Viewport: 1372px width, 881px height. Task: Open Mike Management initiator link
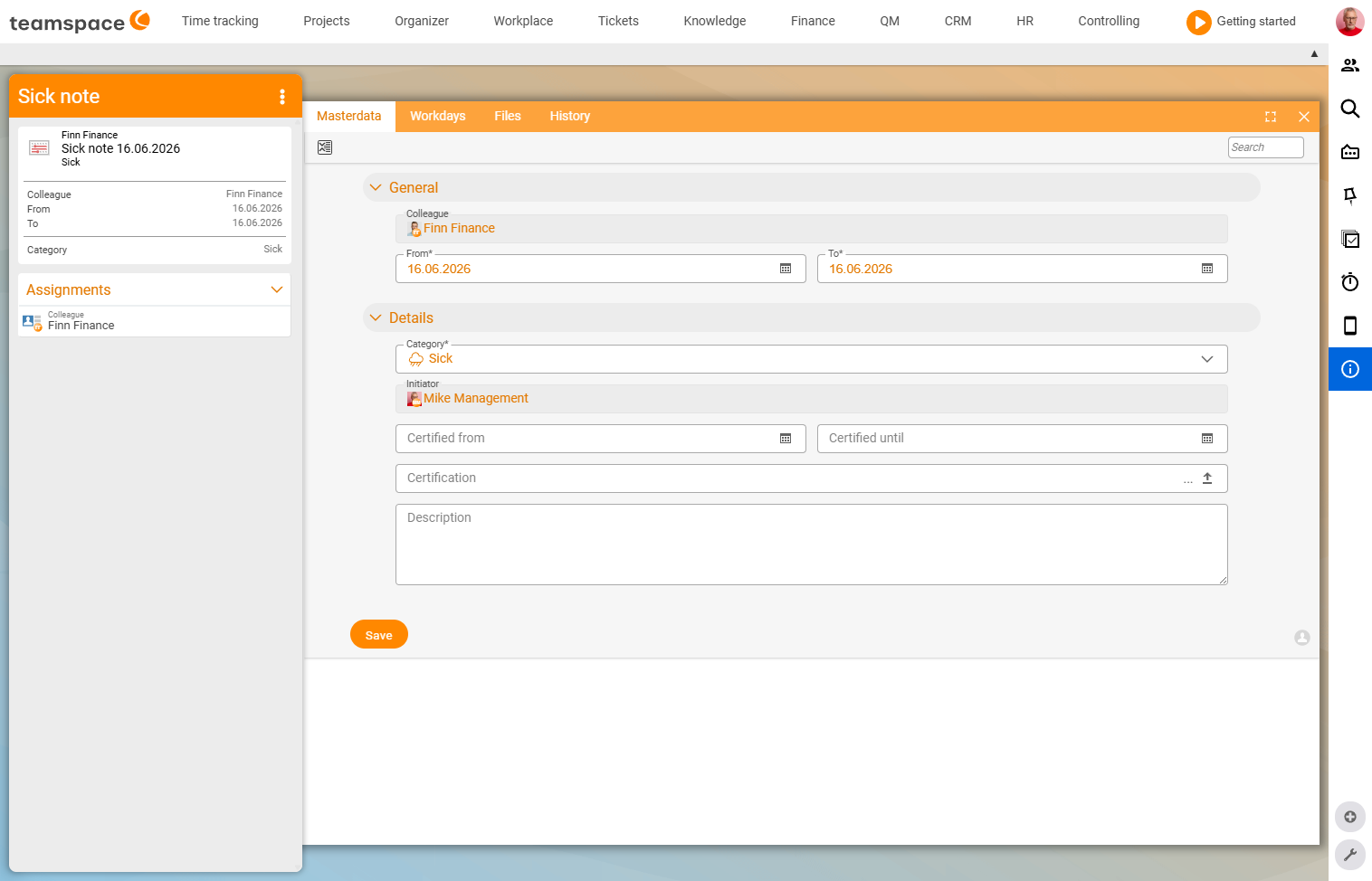(476, 399)
